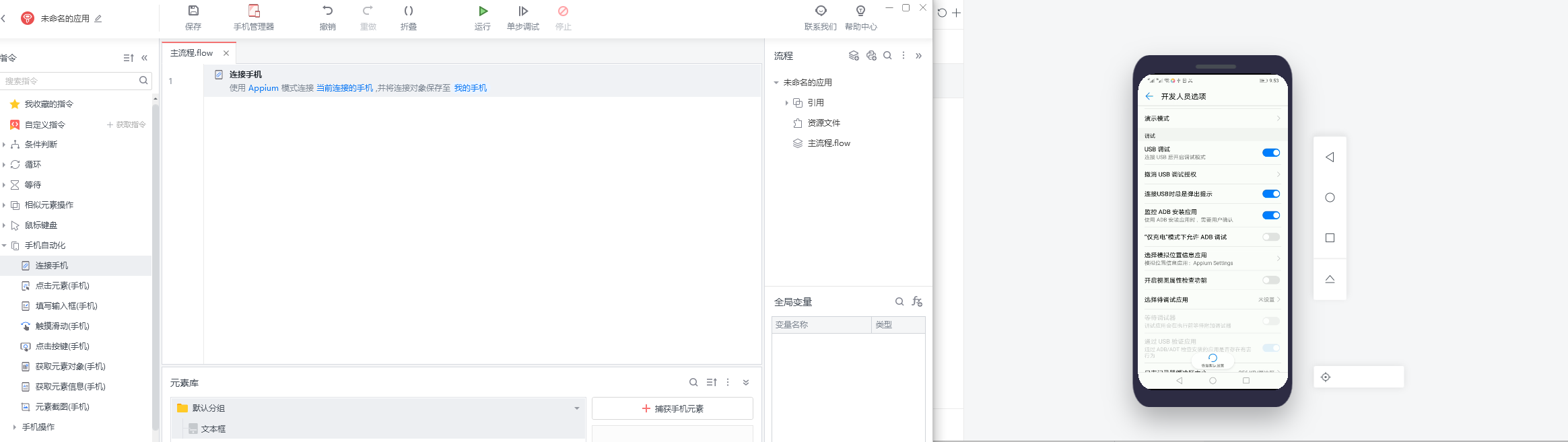The width and height of the screenshot is (1568, 442).
Task: Collapse the 流程 panel with double chevron
Action: [x=919, y=56]
